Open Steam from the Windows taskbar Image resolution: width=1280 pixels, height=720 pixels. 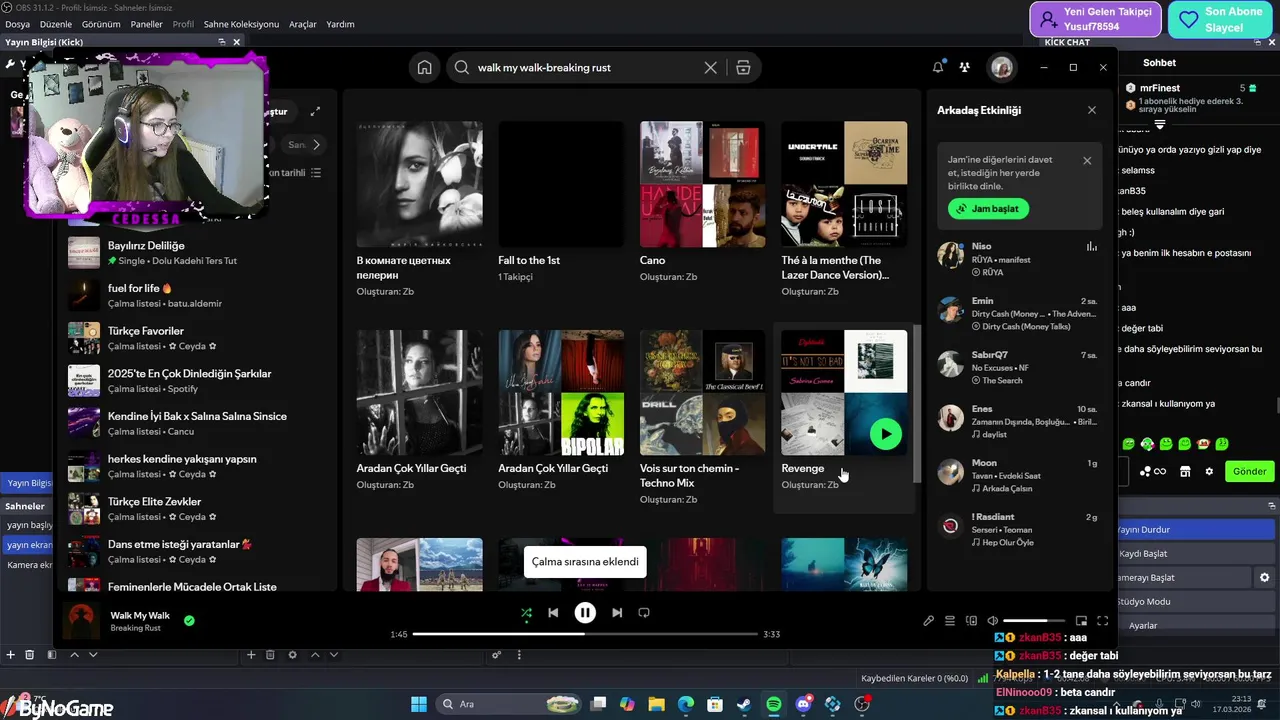(x=744, y=704)
